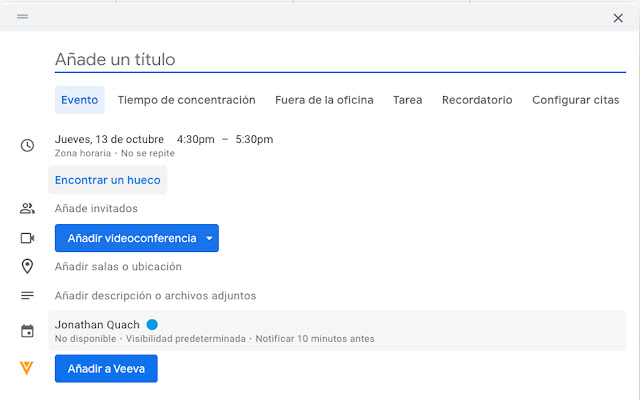Select the Tarea tab

click(407, 100)
